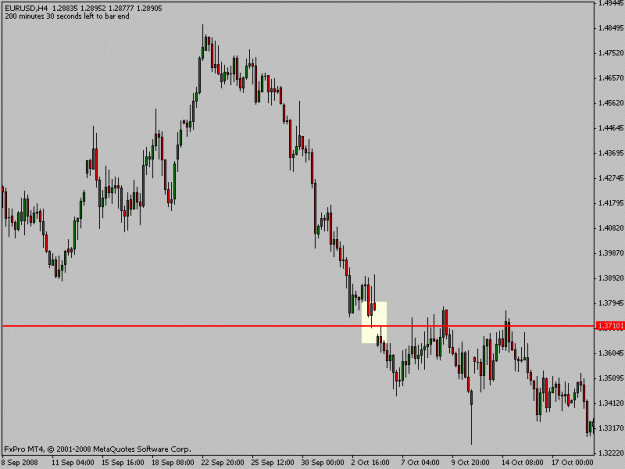Click the 1.44645 price axis label
The height and width of the screenshot is (469, 625).
coord(611,128)
